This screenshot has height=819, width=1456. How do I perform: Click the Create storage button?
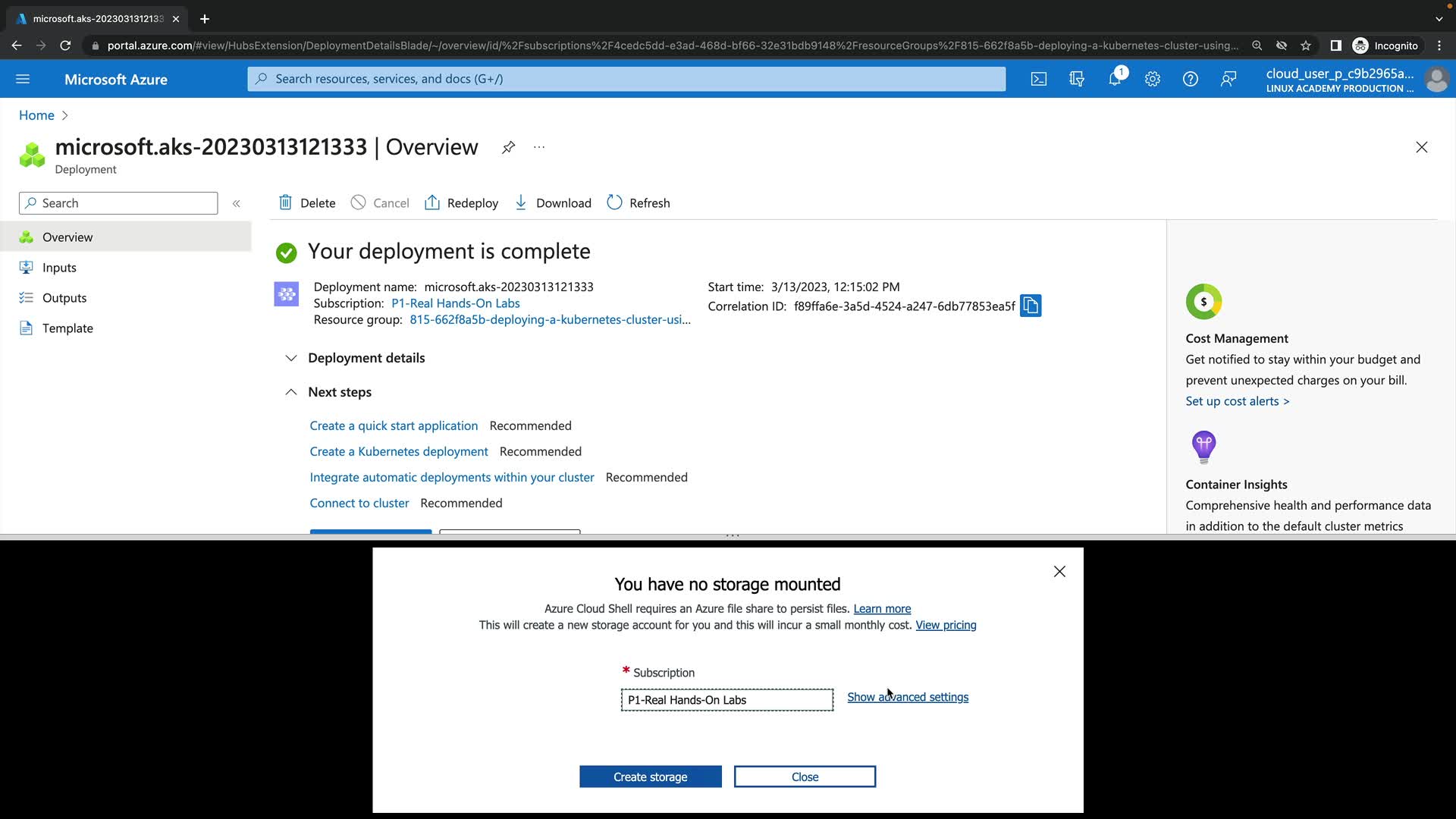pyautogui.click(x=650, y=777)
